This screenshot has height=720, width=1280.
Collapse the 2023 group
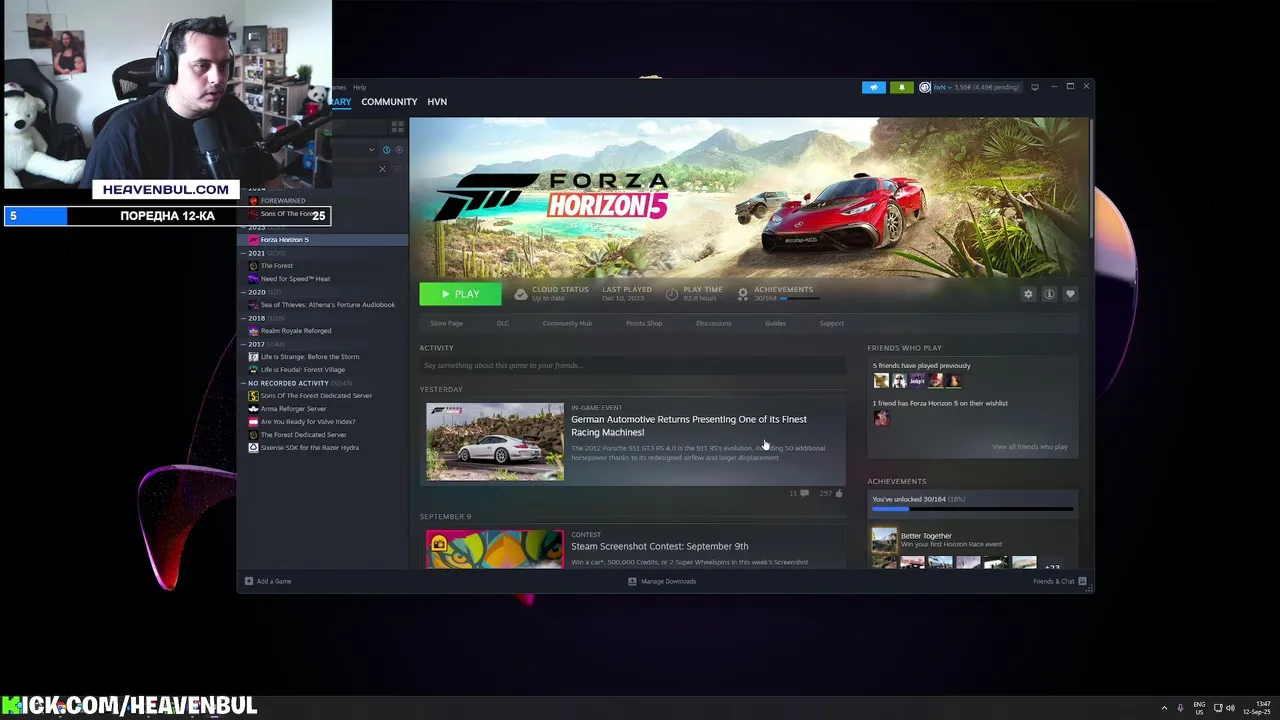[243, 227]
